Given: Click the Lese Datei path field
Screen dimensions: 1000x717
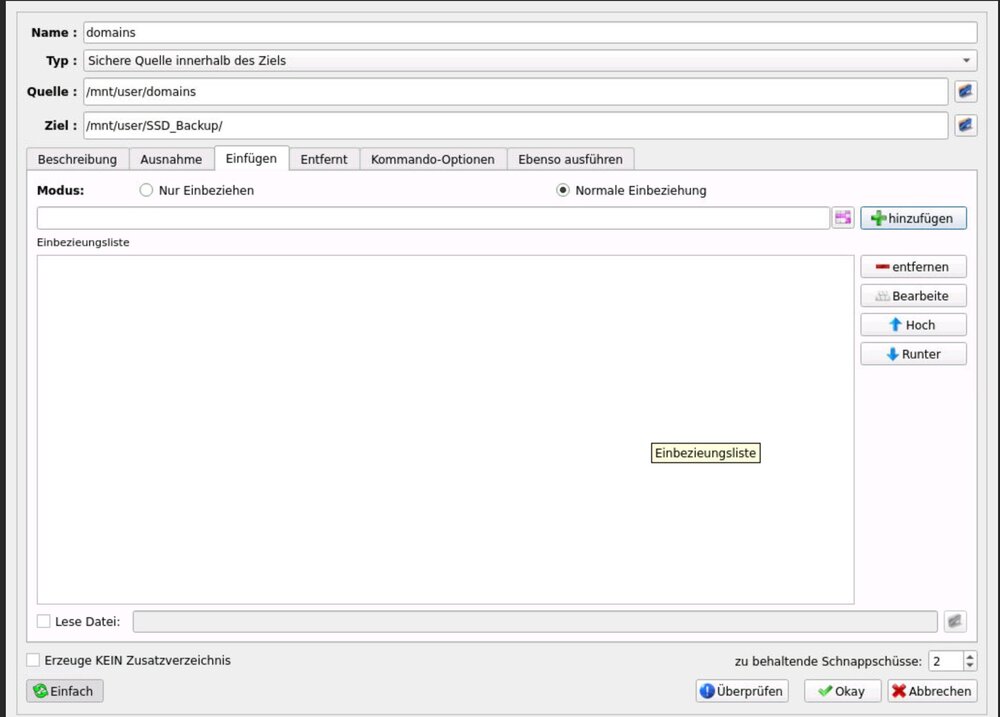Looking at the screenshot, I should pos(535,621).
